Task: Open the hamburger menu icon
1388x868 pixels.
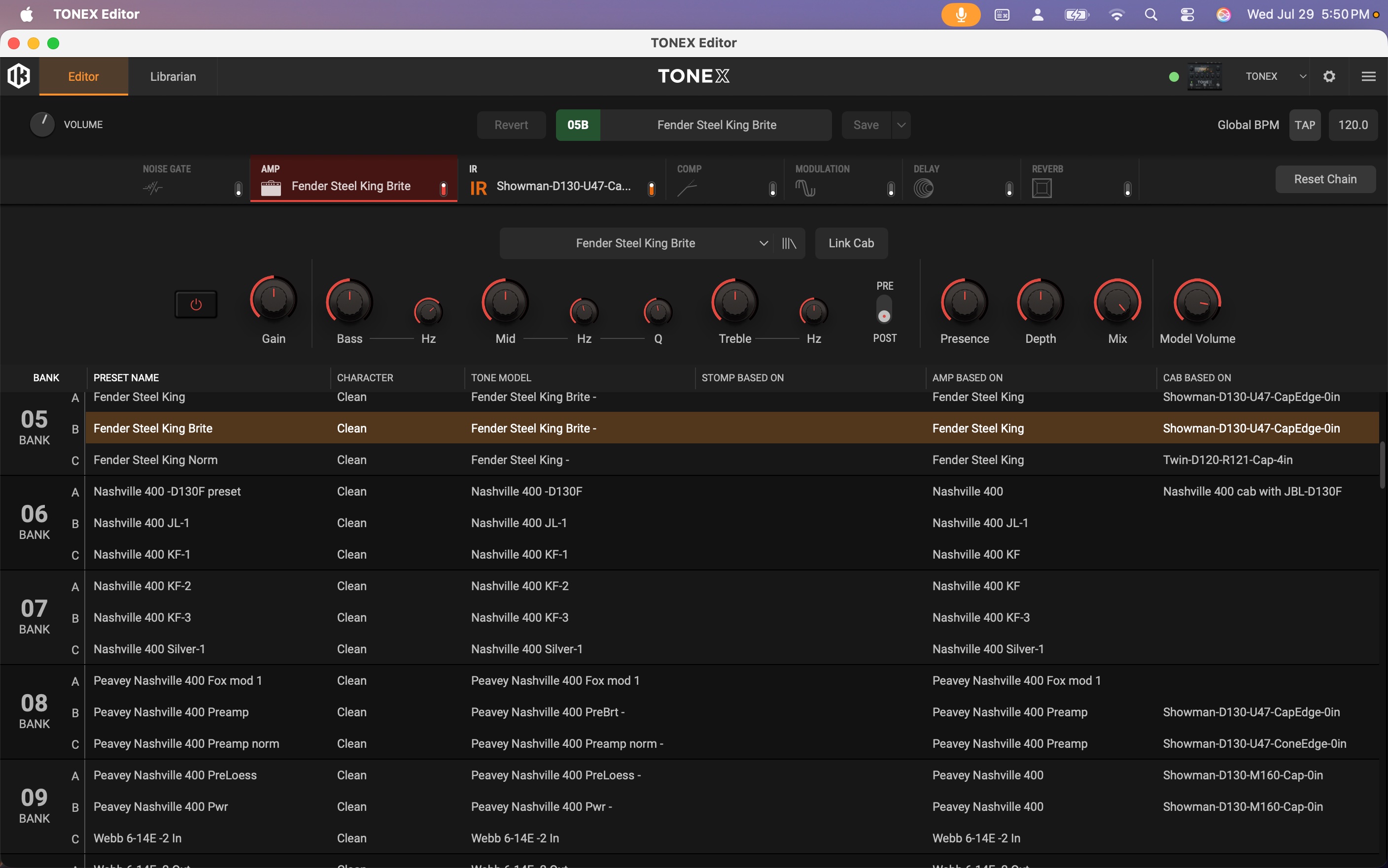Action: 1368,76
